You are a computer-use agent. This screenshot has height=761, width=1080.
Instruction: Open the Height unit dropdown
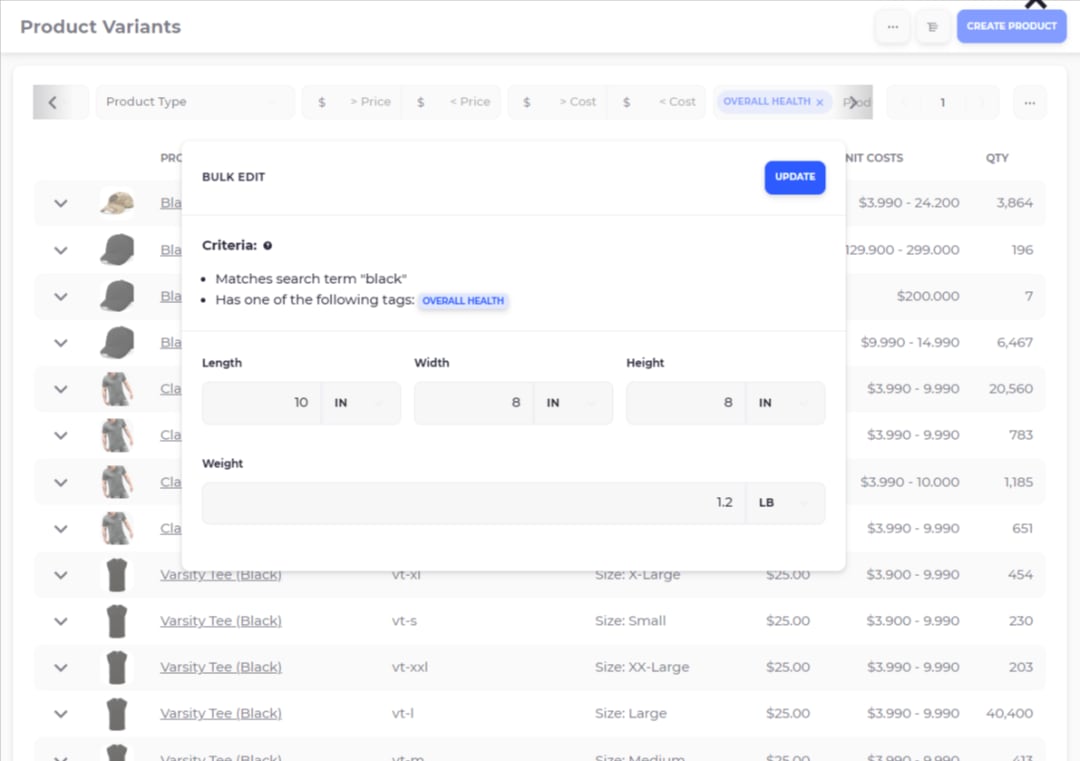click(x=785, y=403)
